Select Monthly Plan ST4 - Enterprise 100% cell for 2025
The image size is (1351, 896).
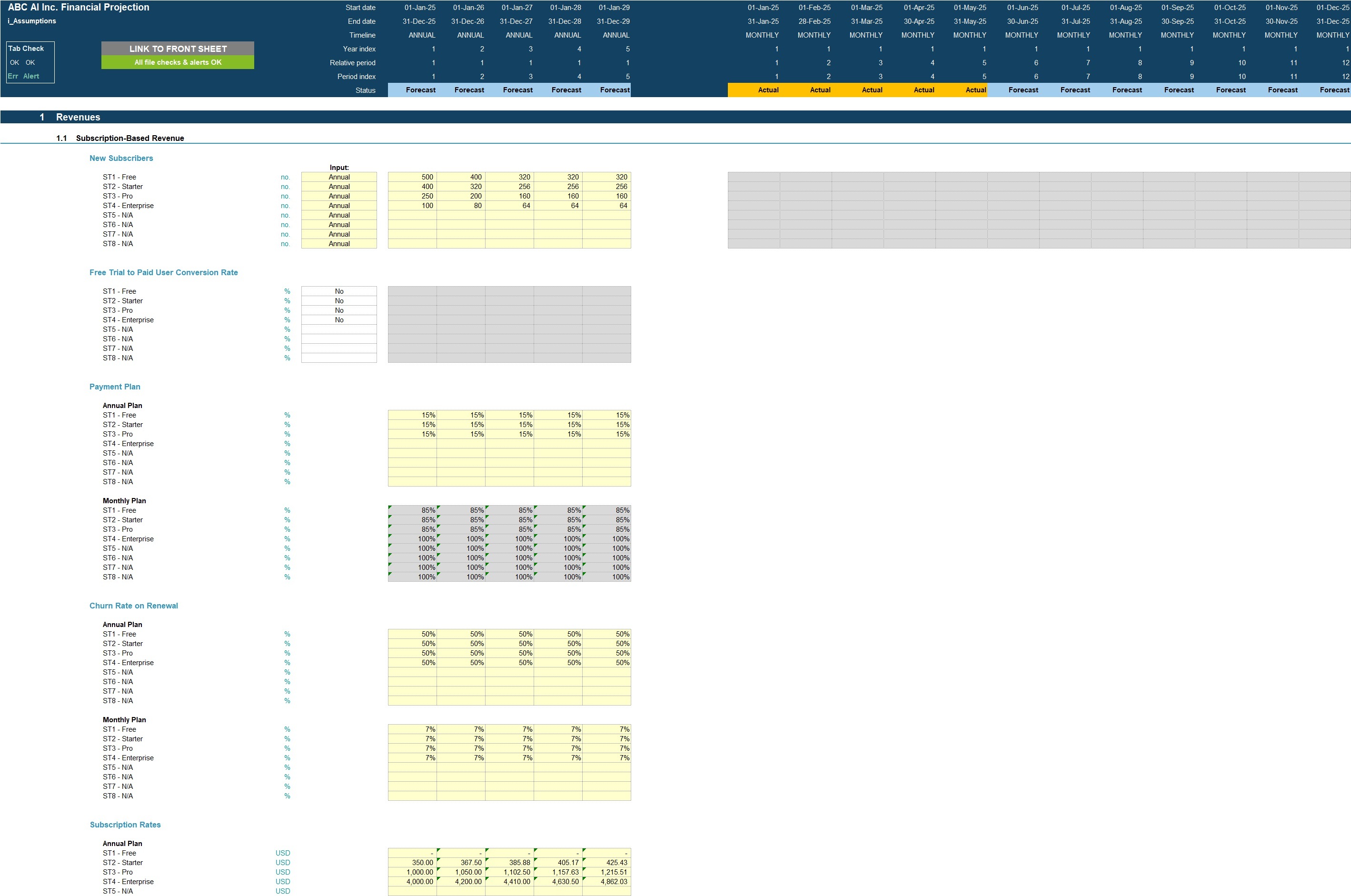click(412, 539)
